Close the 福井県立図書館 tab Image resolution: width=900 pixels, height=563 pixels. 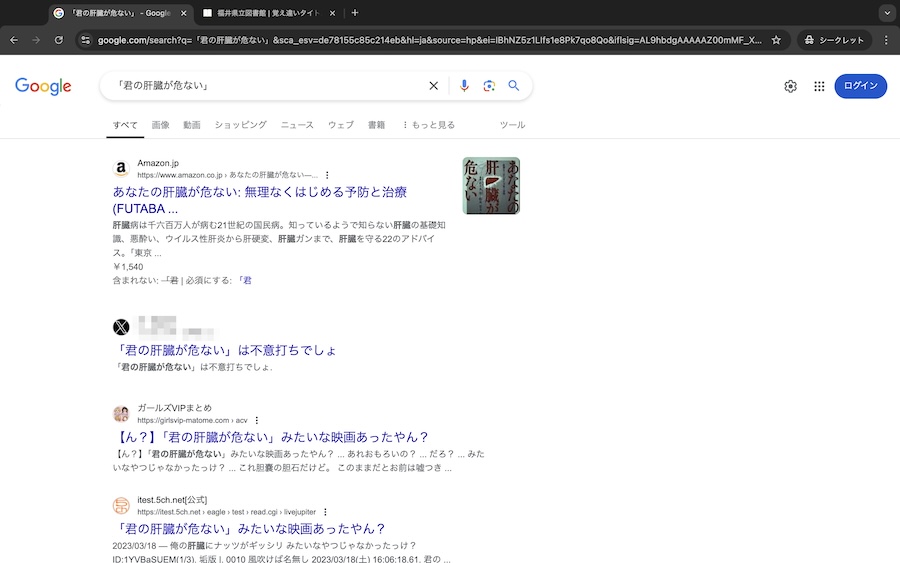point(332,13)
